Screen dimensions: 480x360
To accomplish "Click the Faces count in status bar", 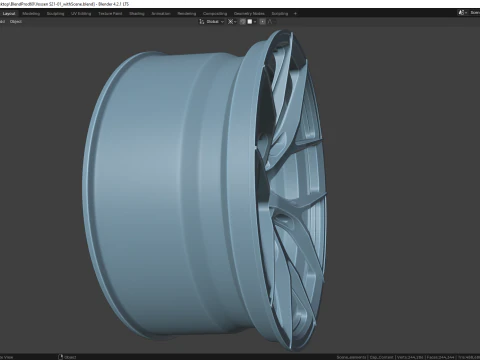I will click(x=441, y=357).
